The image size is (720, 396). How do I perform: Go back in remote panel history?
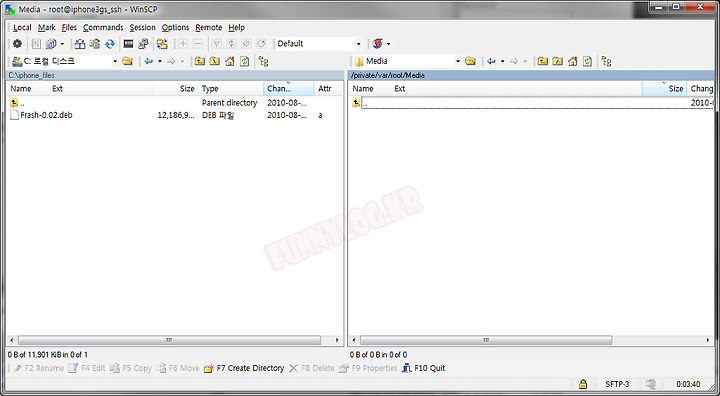point(491,61)
